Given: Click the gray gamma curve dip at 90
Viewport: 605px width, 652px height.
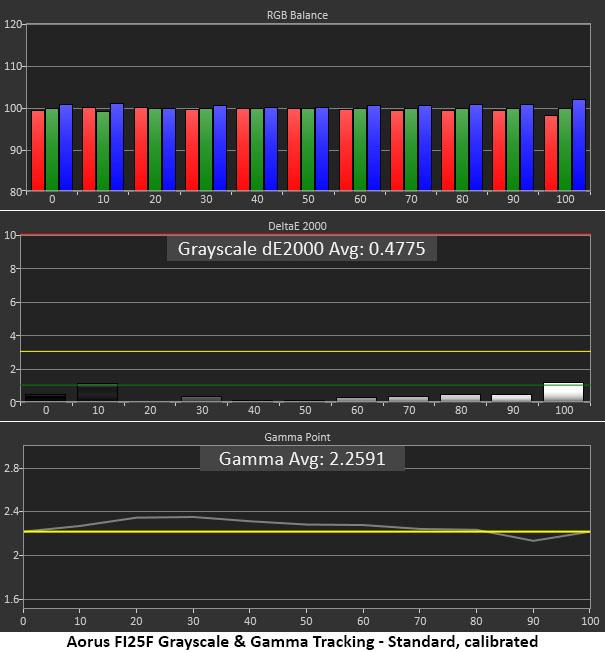Looking at the screenshot, I should coord(533,541).
